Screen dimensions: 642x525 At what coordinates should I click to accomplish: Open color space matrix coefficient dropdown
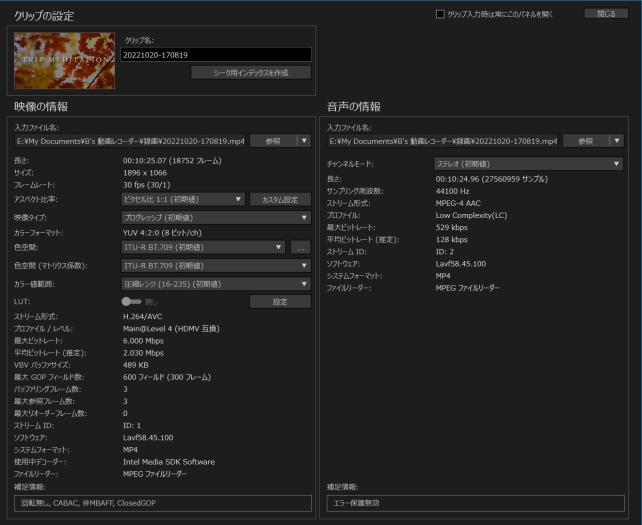[216, 266]
